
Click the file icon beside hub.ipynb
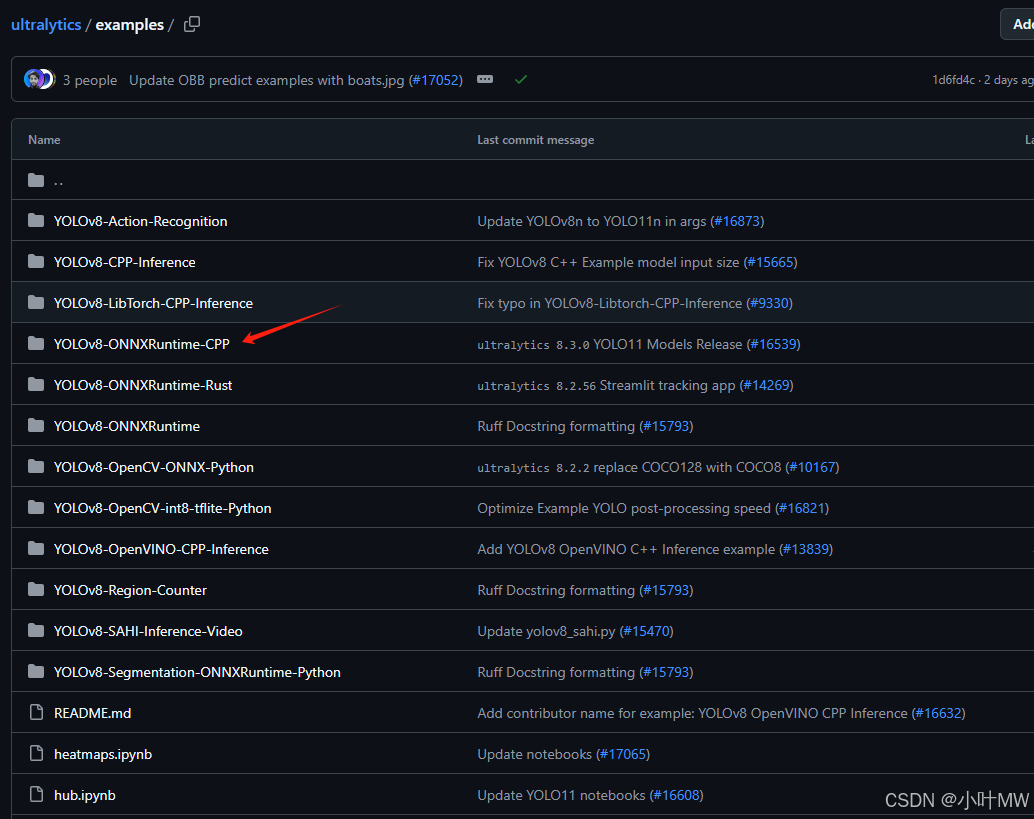point(34,794)
